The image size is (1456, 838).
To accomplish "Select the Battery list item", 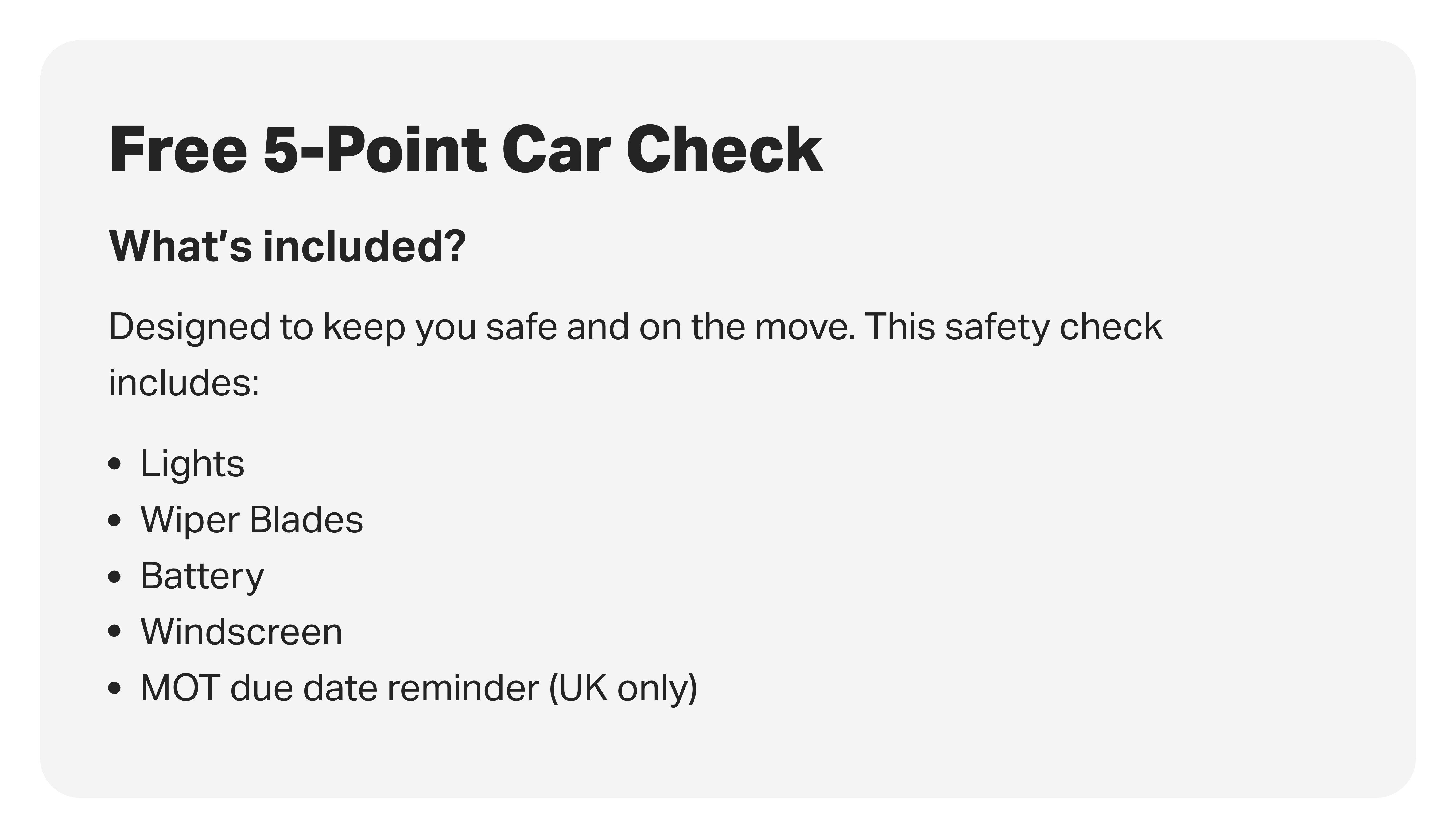I will [x=202, y=576].
